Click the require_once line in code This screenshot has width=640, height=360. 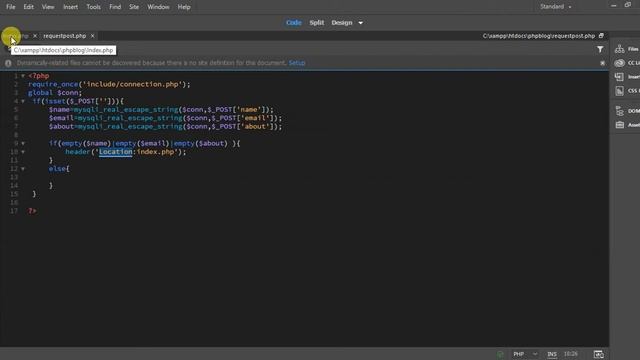click(x=109, y=84)
